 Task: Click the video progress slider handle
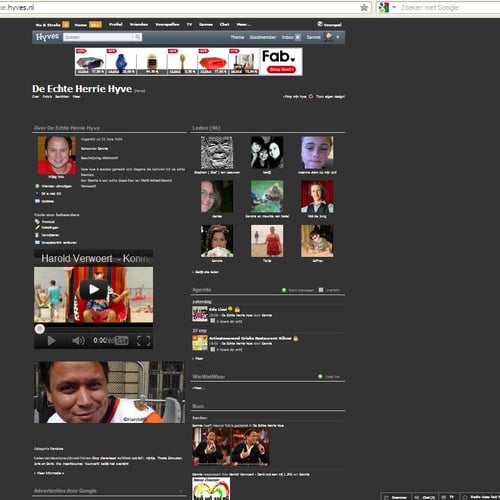40,329
